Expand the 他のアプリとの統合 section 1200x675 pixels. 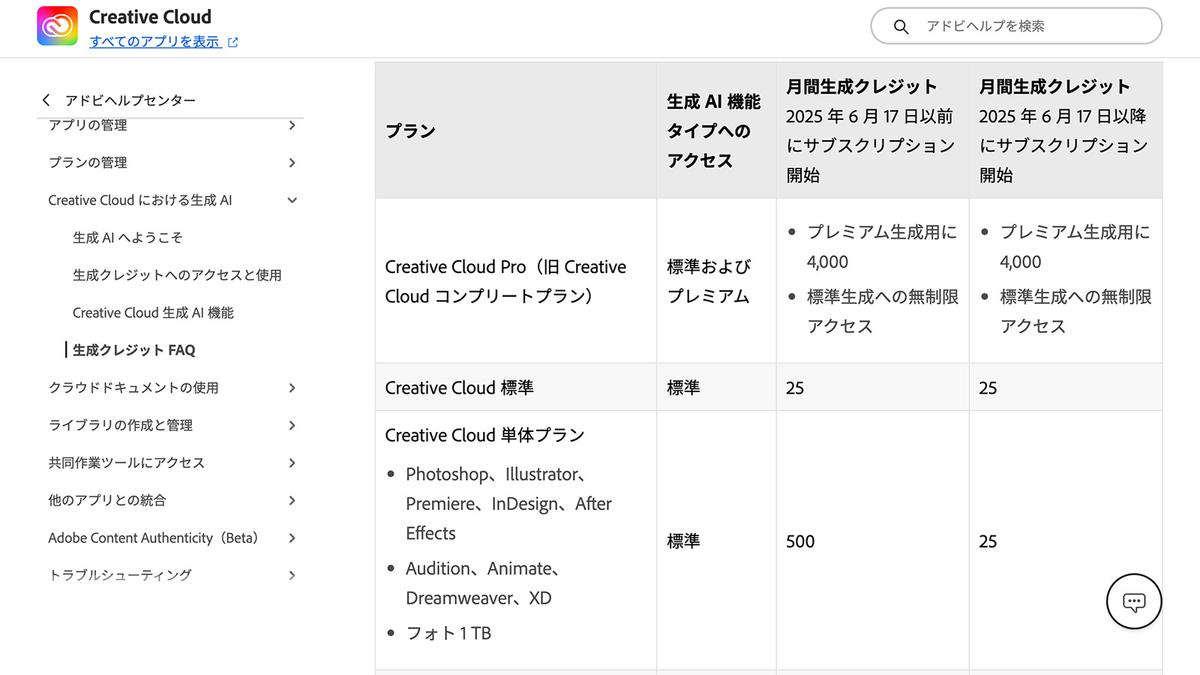pos(291,500)
